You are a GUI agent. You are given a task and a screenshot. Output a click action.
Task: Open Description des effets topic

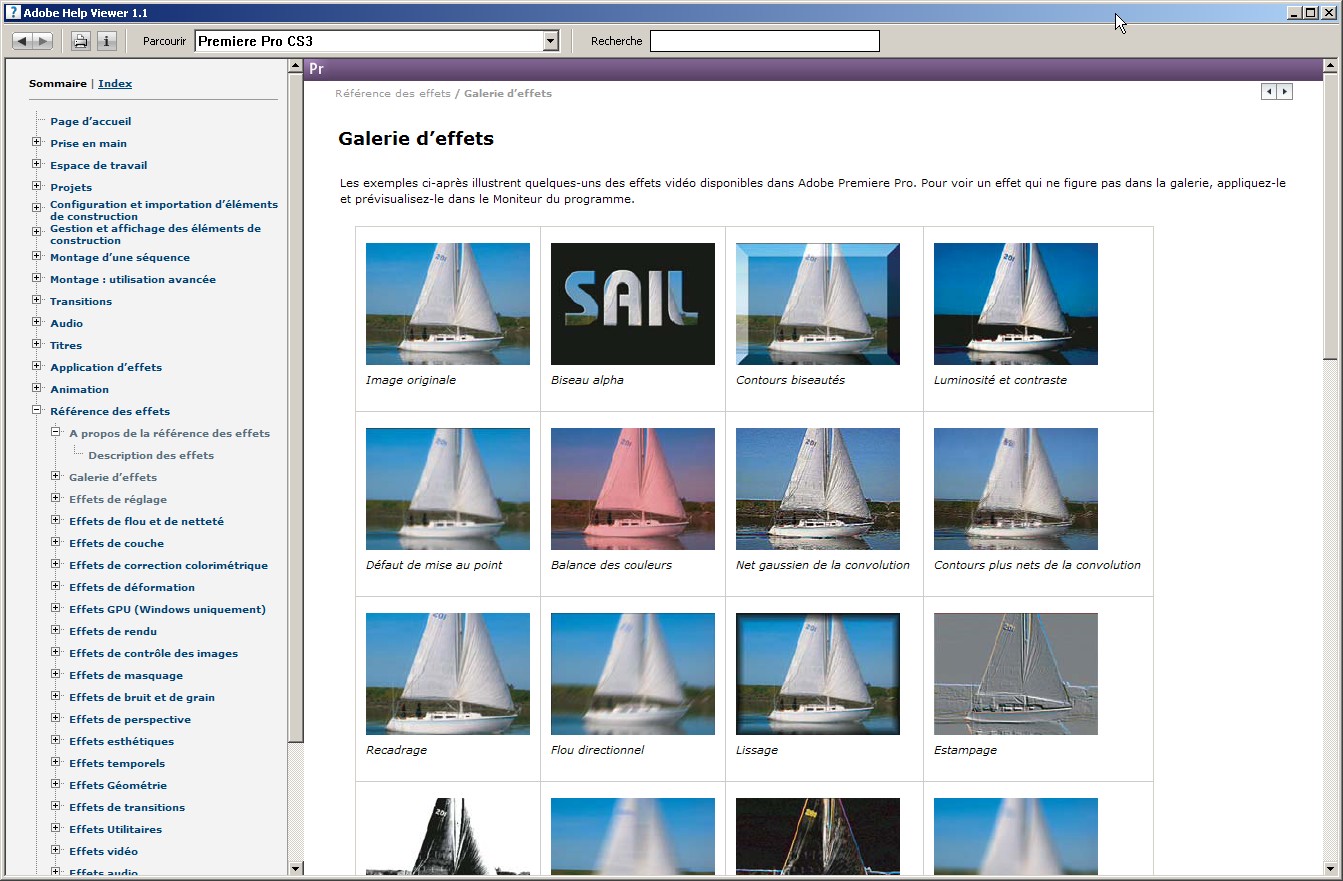(151, 456)
